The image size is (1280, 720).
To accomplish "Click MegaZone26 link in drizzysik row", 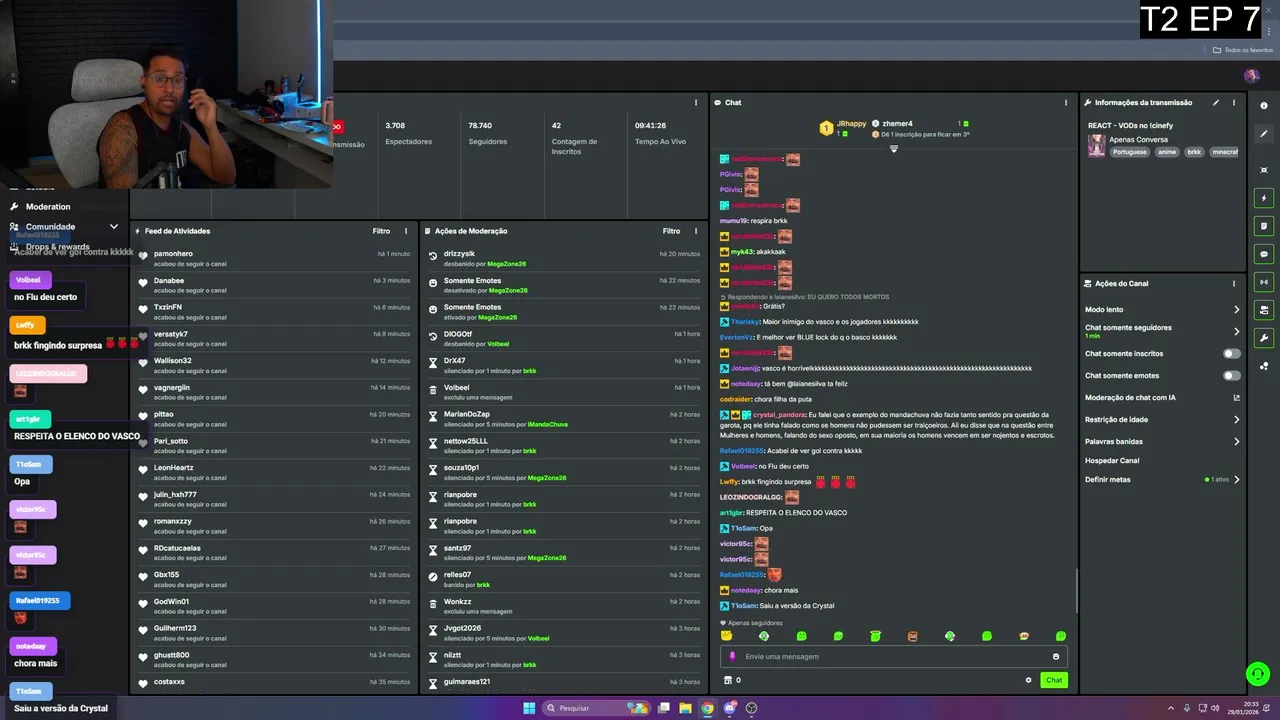I will tap(507, 264).
